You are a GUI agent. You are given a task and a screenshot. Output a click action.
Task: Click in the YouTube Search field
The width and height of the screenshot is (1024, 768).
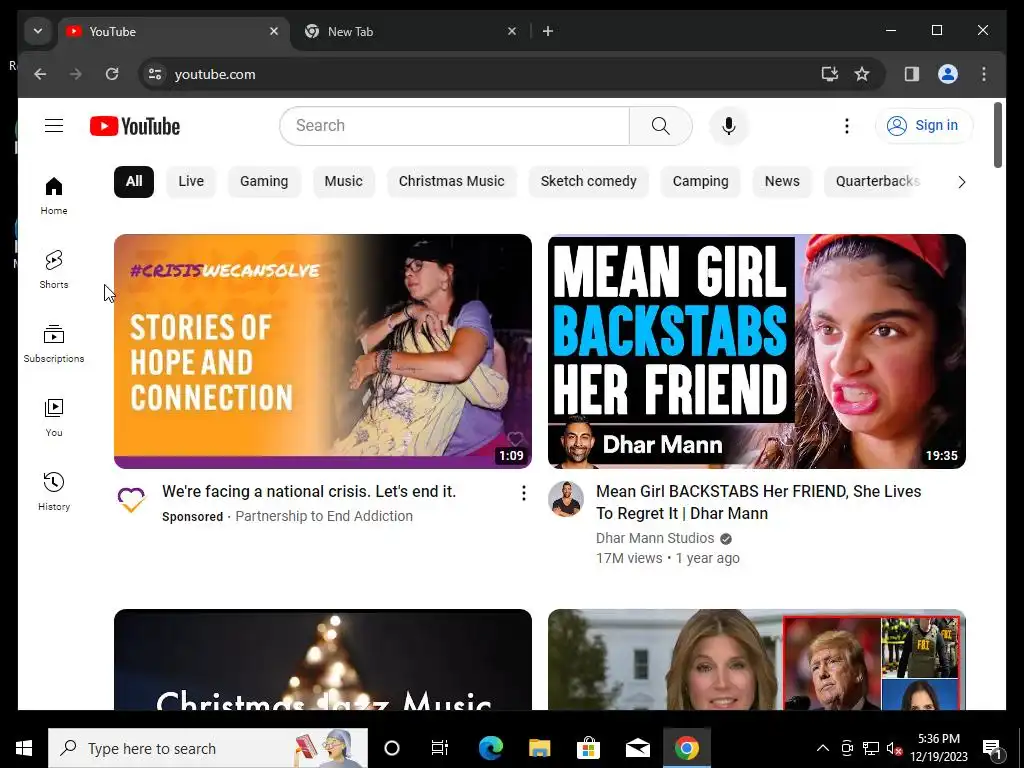[455, 126]
